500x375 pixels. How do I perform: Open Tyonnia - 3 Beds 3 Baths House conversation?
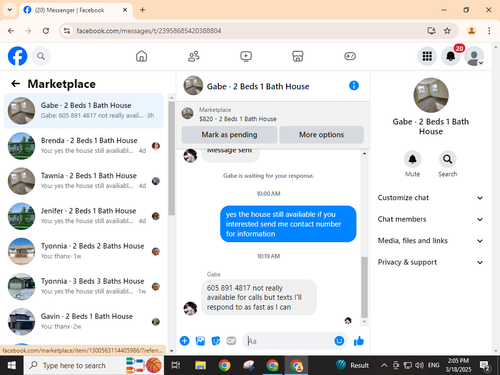tap(84, 286)
